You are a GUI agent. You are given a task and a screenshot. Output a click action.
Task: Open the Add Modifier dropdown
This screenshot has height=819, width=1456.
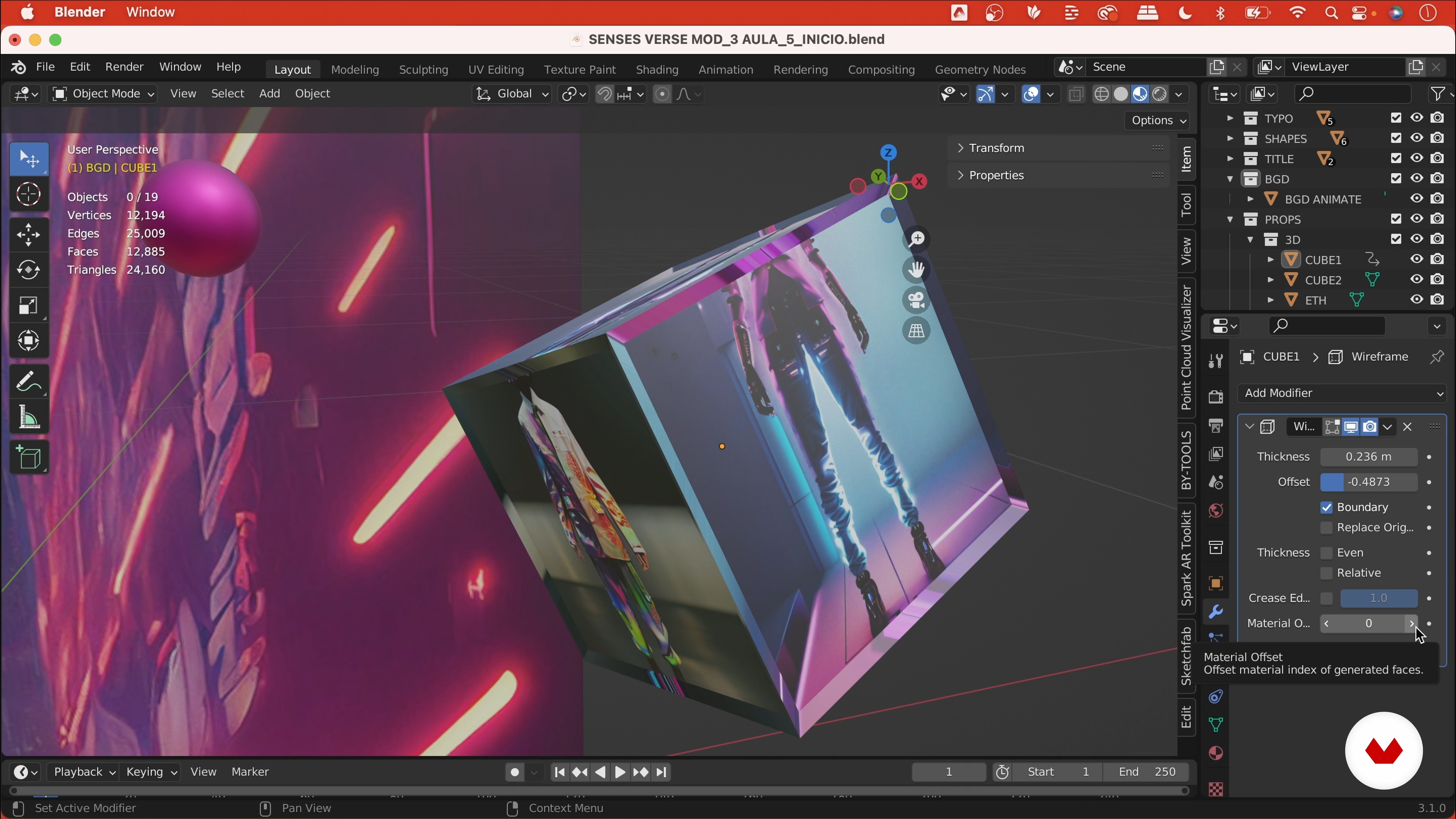click(x=1342, y=394)
